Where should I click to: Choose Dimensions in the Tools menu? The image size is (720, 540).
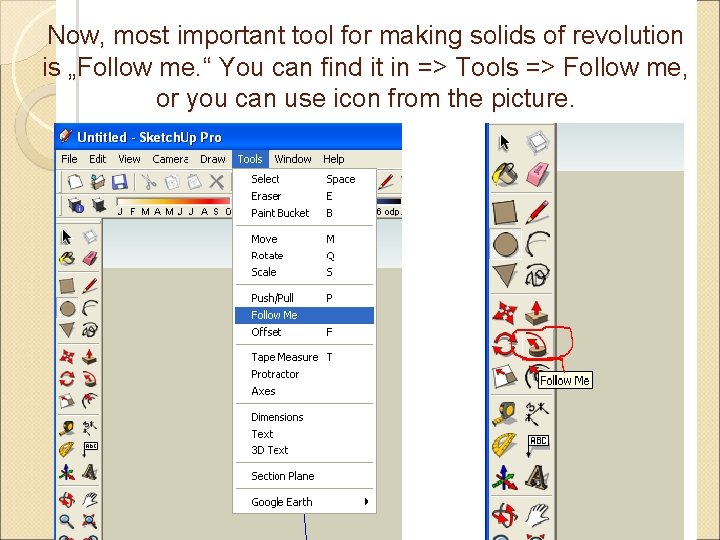[304, 417]
